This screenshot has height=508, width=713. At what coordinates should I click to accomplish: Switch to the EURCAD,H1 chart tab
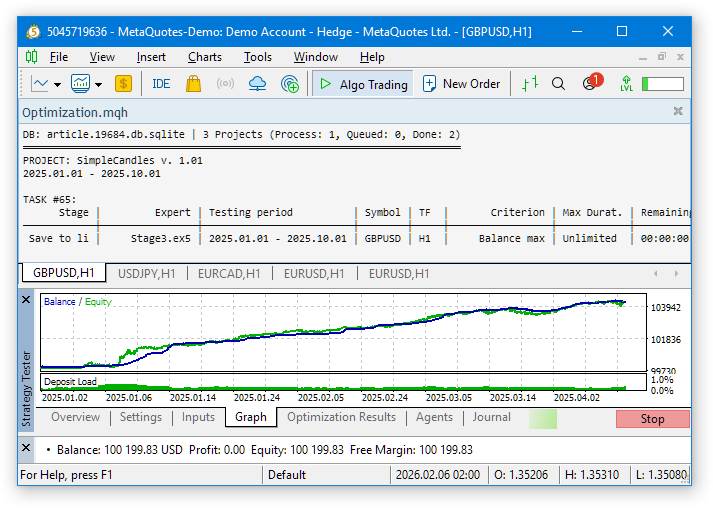click(x=229, y=274)
